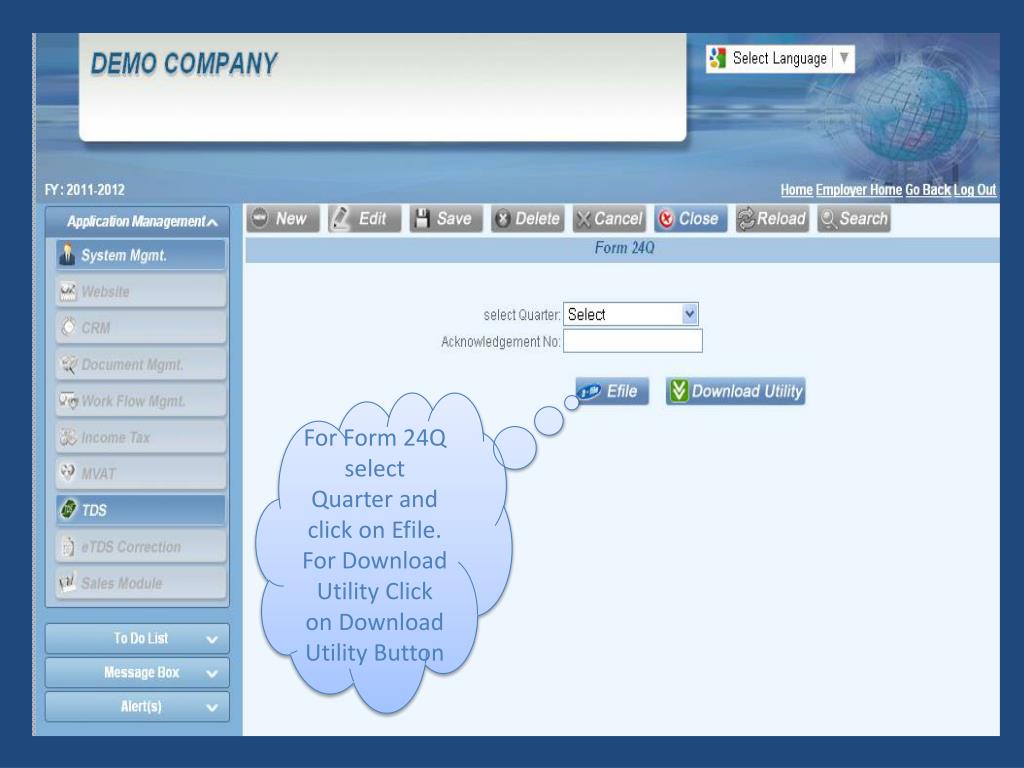
Task: Click the Save floppy toolbar button
Action: point(445,219)
